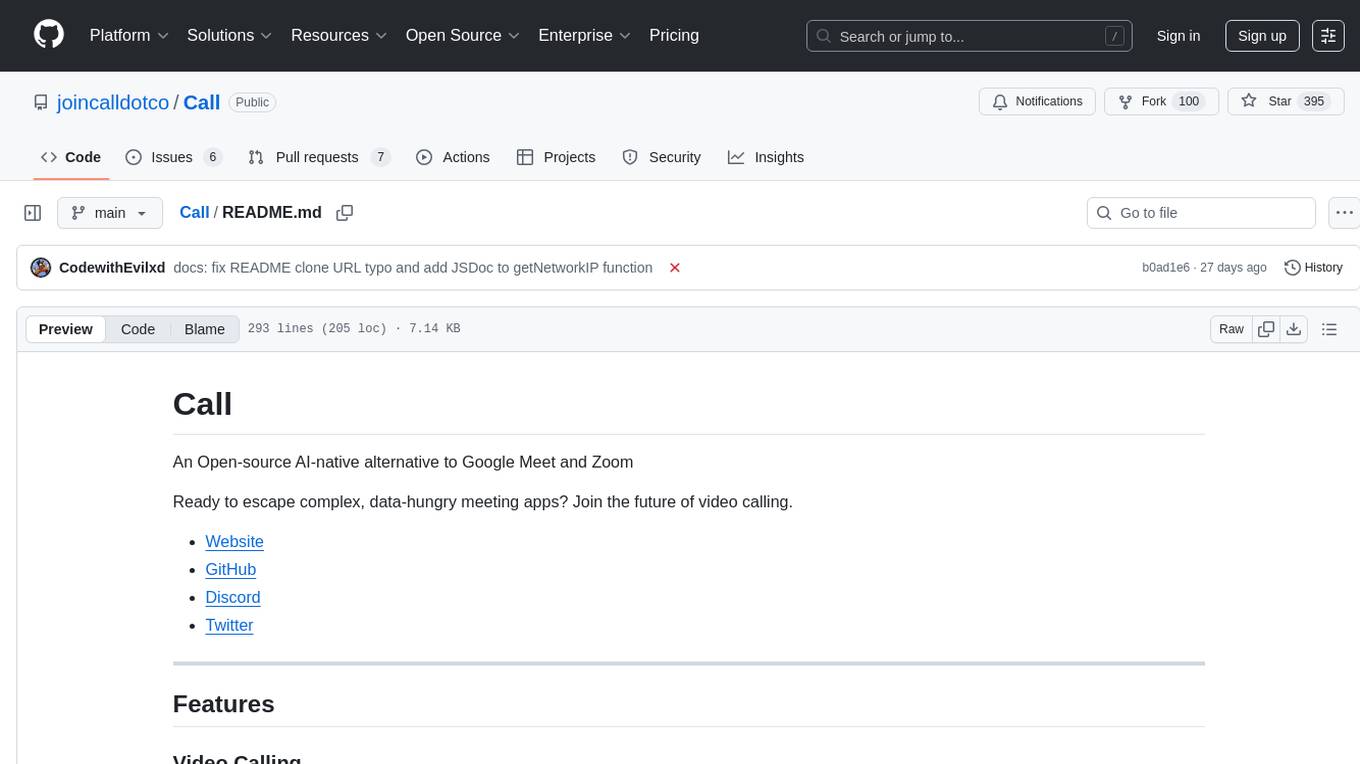Click the repository icon beside joincalldotco
The height and width of the screenshot is (764, 1360).
click(41, 103)
